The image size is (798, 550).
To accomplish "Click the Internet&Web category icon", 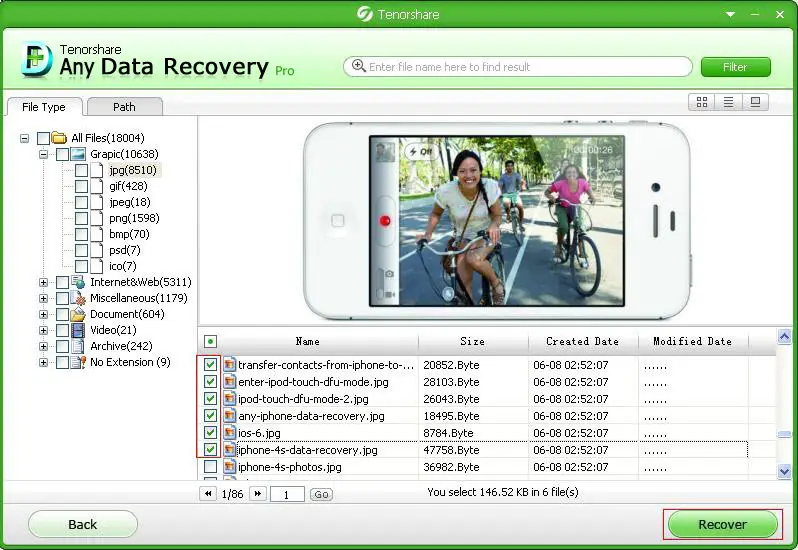I will click(x=78, y=282).
